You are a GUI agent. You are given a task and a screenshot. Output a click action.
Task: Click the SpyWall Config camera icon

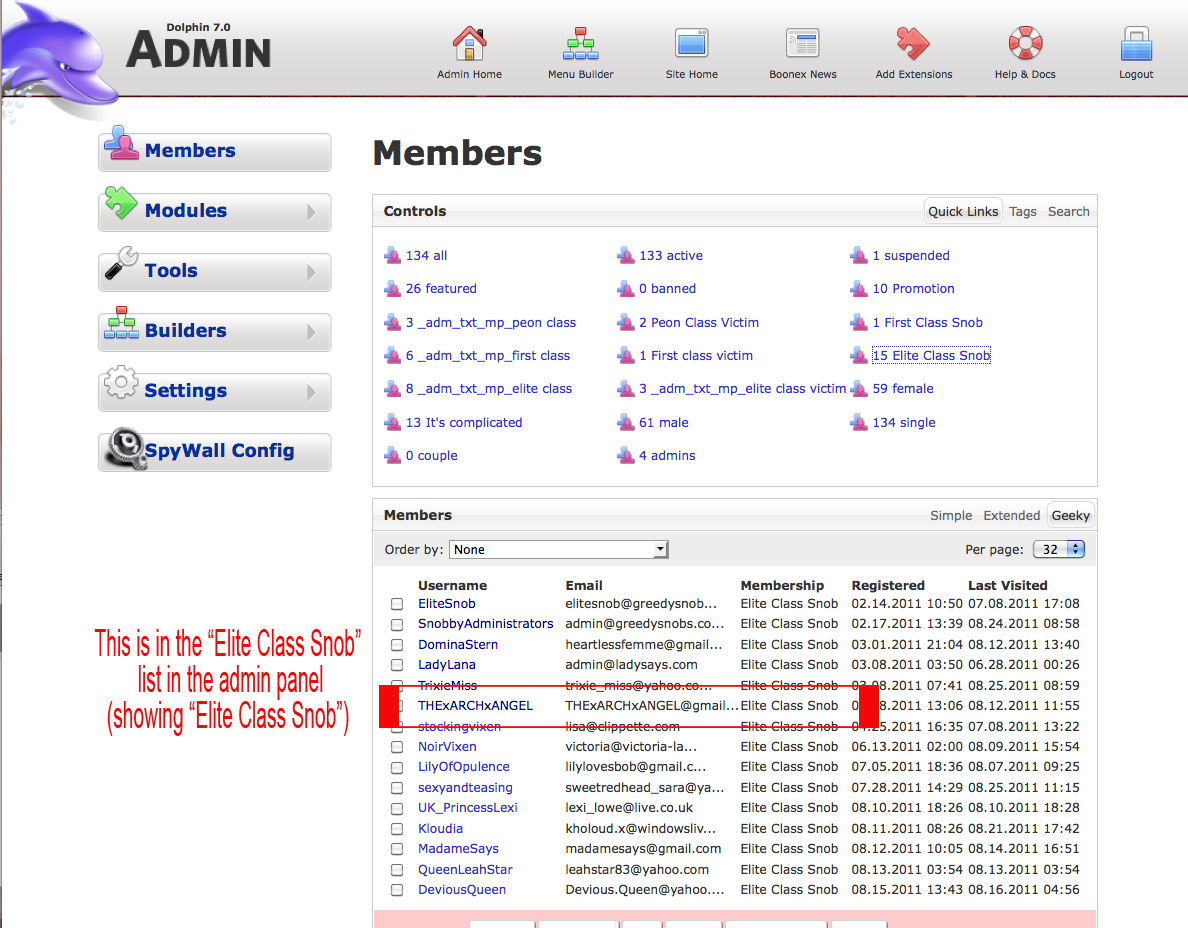click(x=126, y=448)
